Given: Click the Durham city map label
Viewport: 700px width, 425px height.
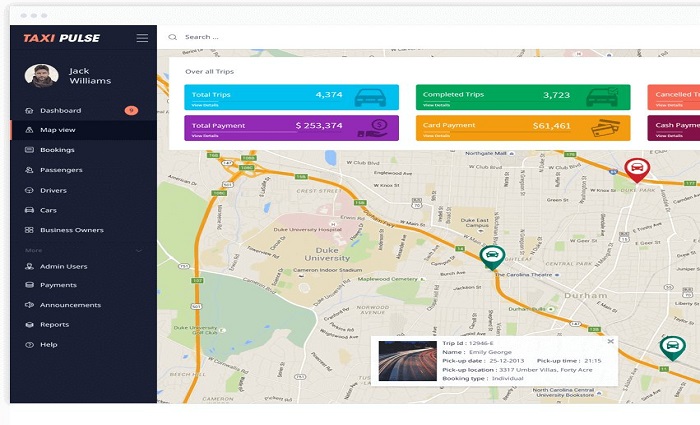Looking at the screenshot, I should [x=586, y=296].
